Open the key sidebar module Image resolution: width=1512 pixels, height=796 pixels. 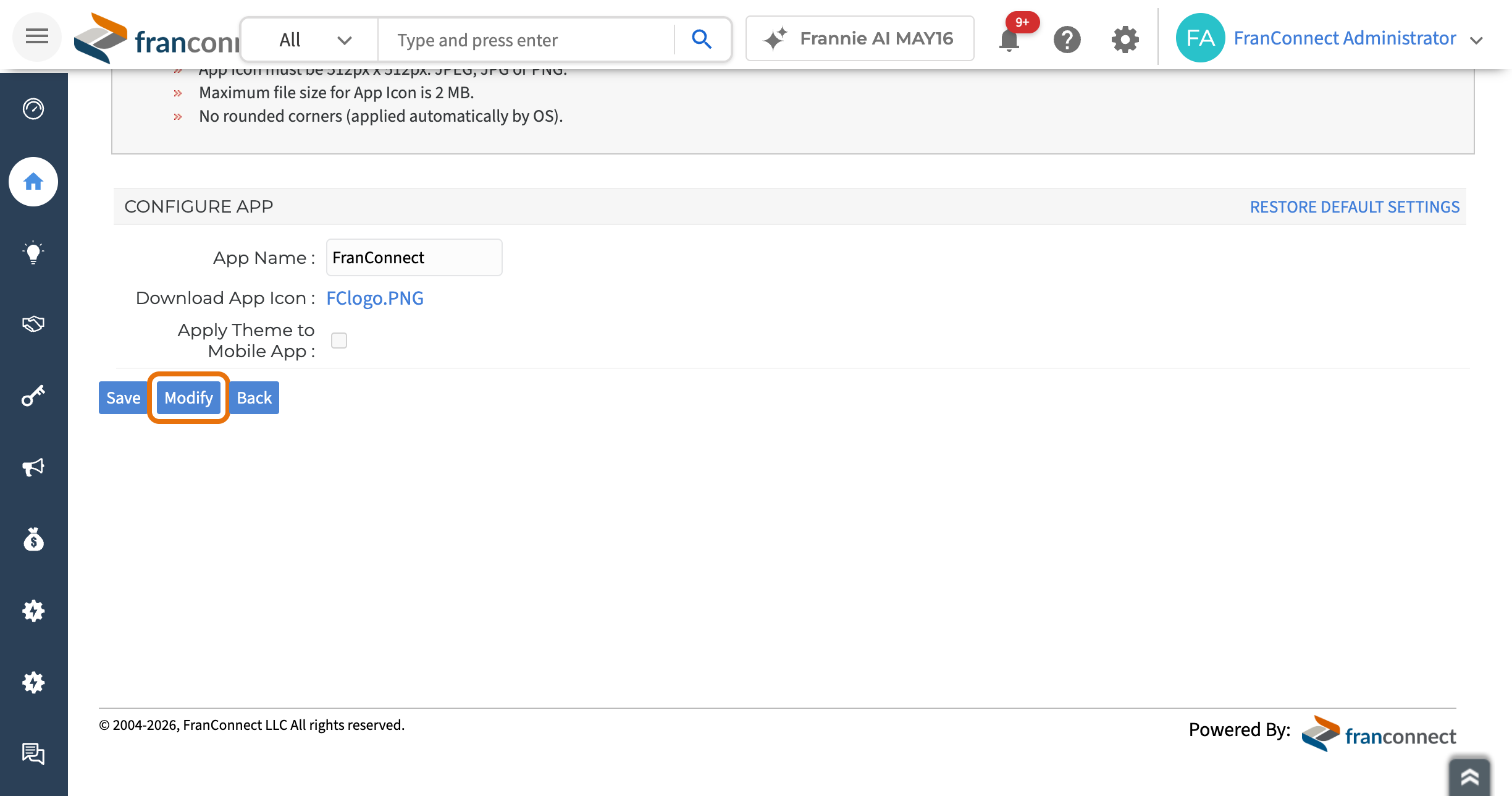33,396
